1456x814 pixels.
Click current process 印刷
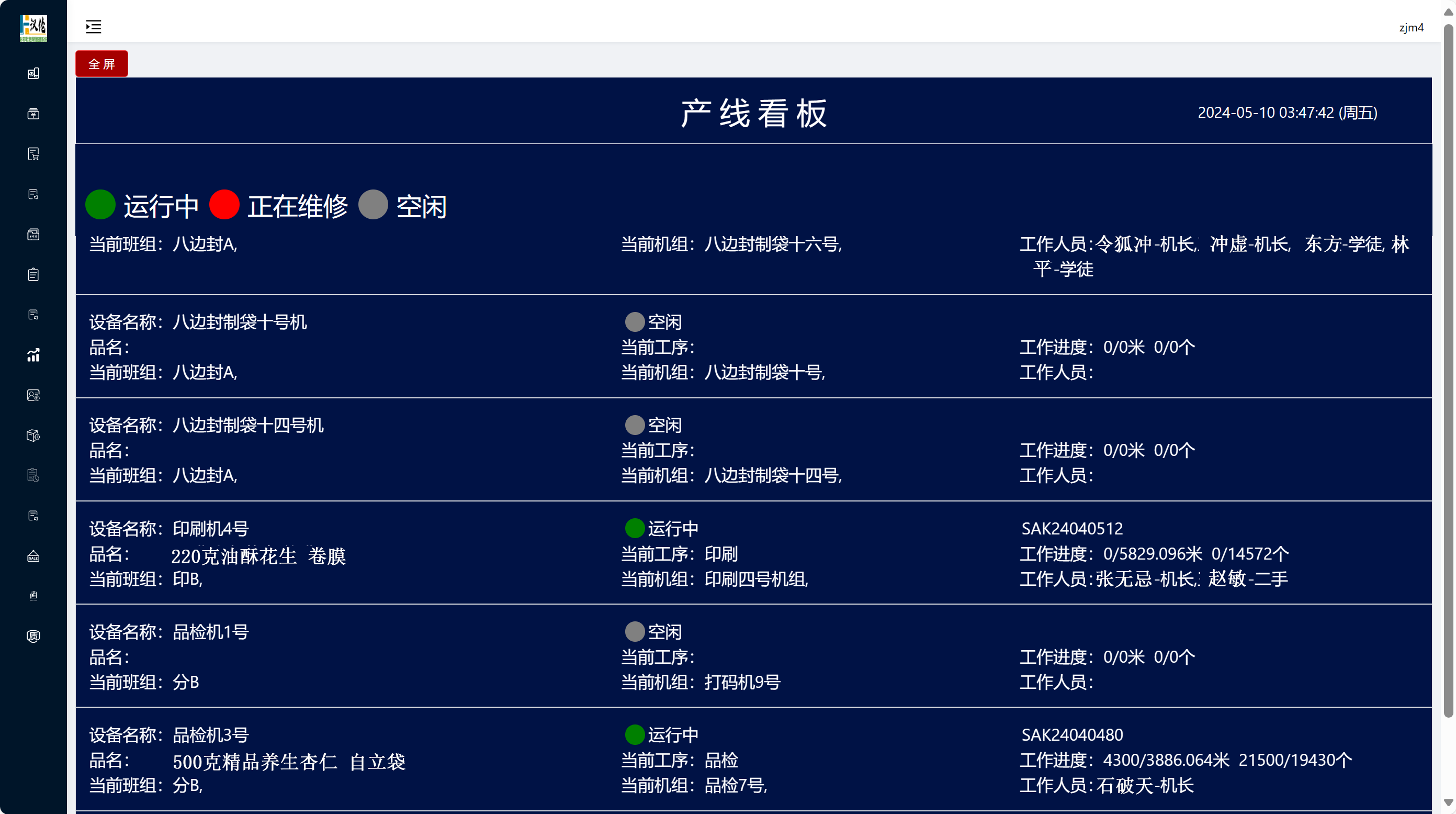click(721, 554)
